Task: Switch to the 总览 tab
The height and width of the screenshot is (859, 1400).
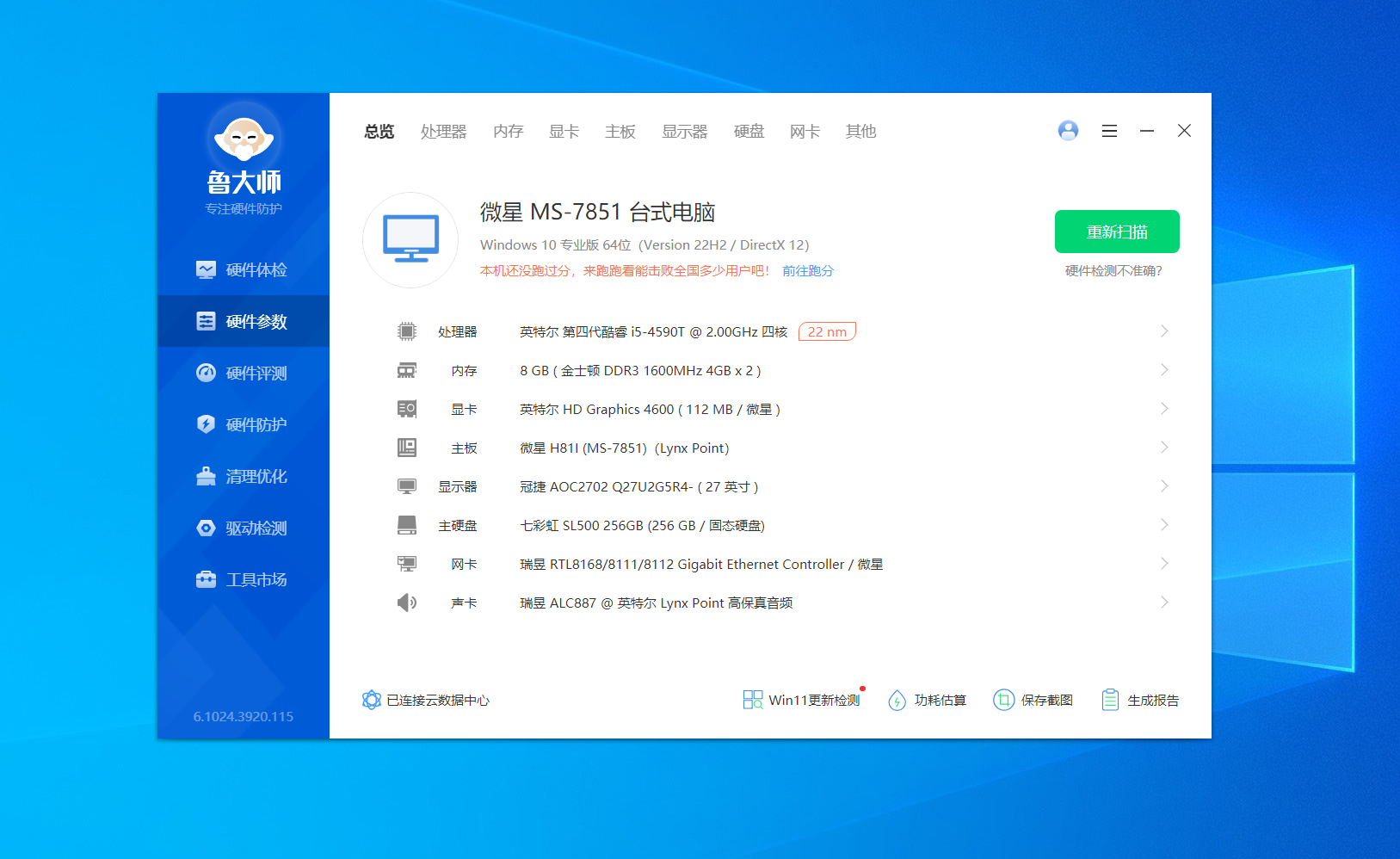Action: click(379, 131)
